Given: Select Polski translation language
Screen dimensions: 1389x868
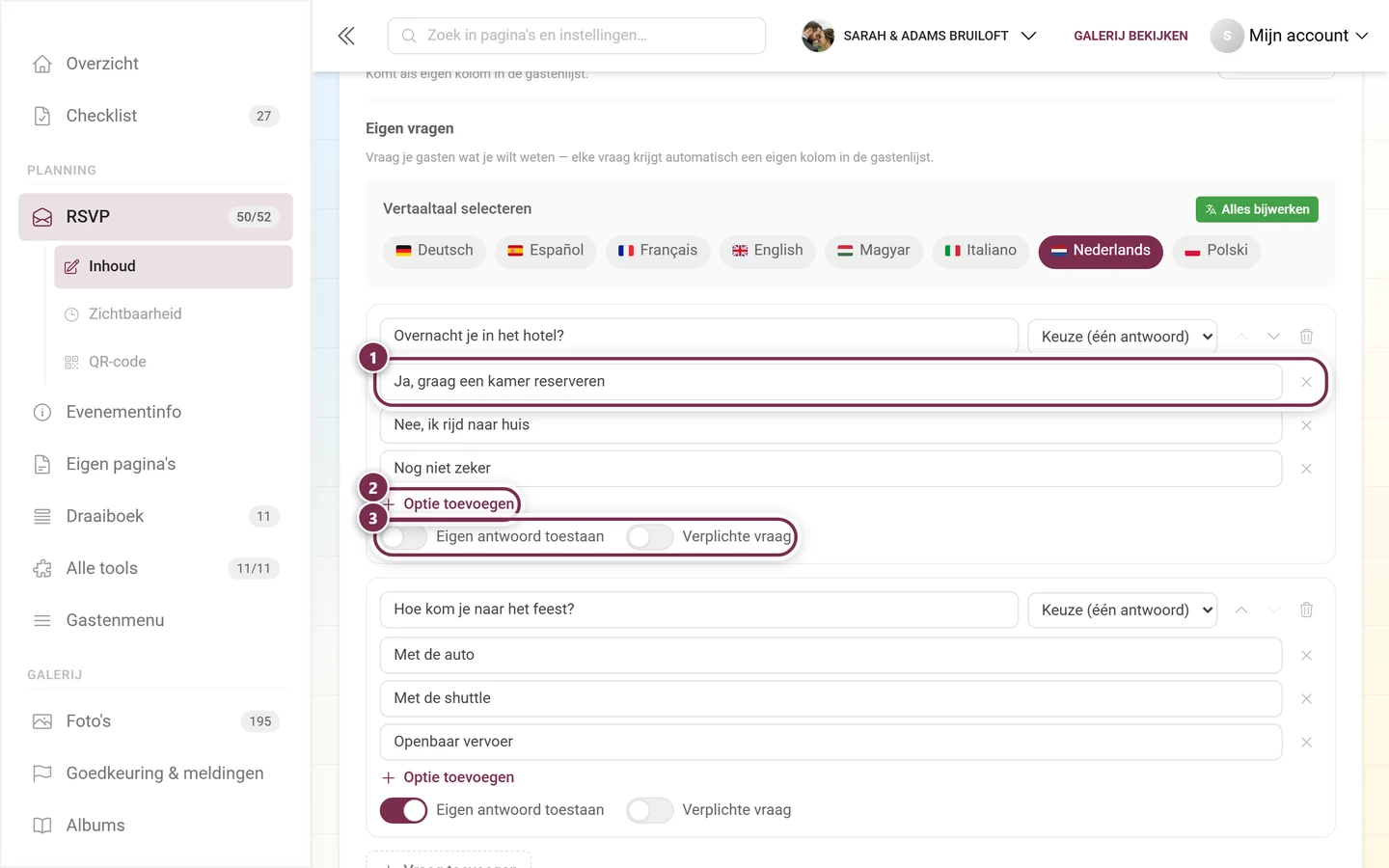Looking at the screenshot, I should click(1216, 251).
